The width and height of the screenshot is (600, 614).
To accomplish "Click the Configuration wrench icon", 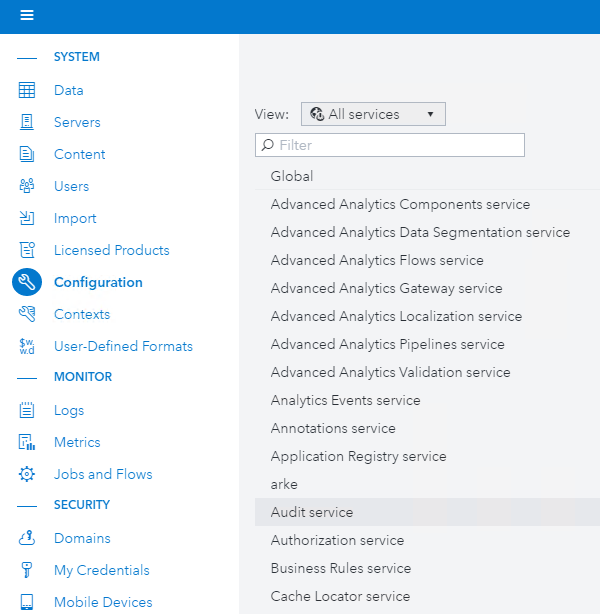I will tap(27, 282).
